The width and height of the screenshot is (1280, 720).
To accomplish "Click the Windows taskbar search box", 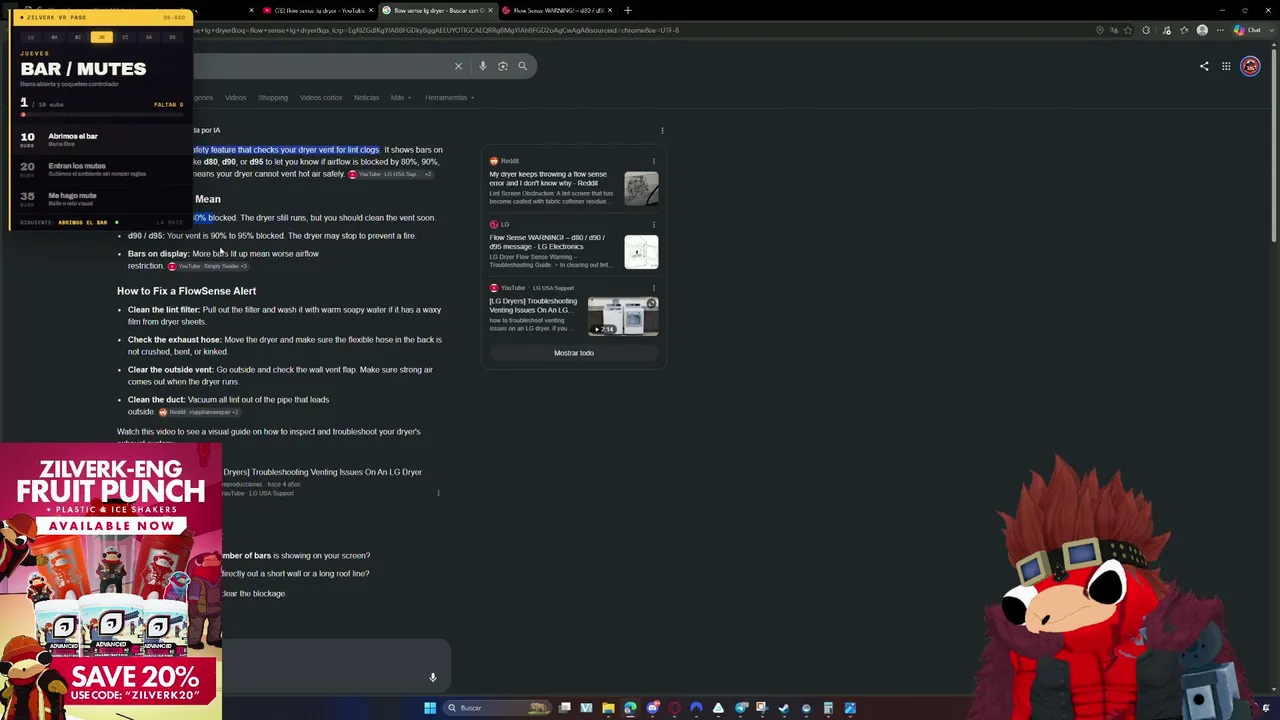I will pos(499,708).
